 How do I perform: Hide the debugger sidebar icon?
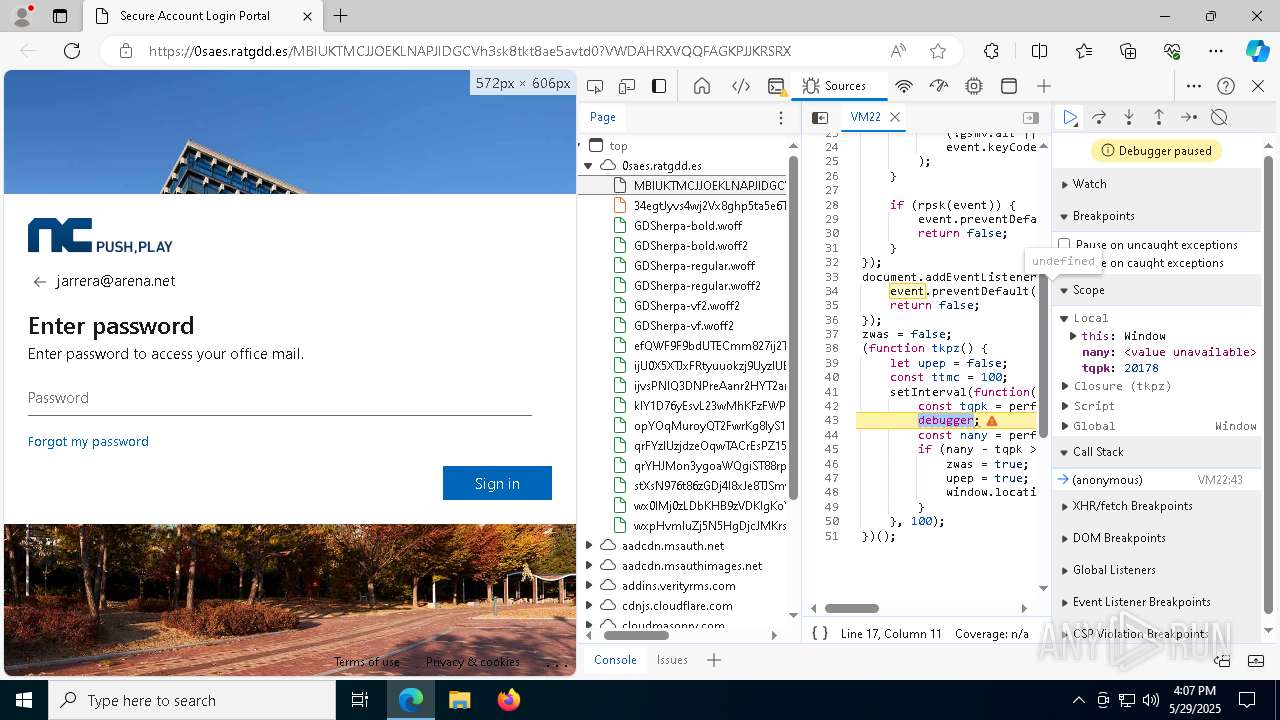click(1031, 117)
